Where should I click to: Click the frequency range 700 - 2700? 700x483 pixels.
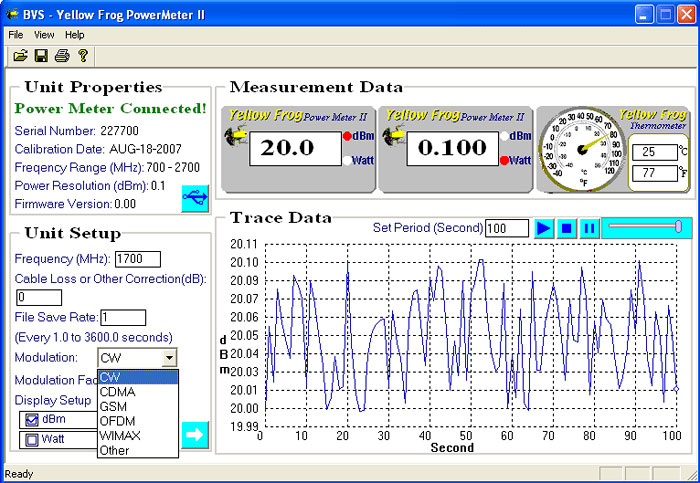coord(173,167)
